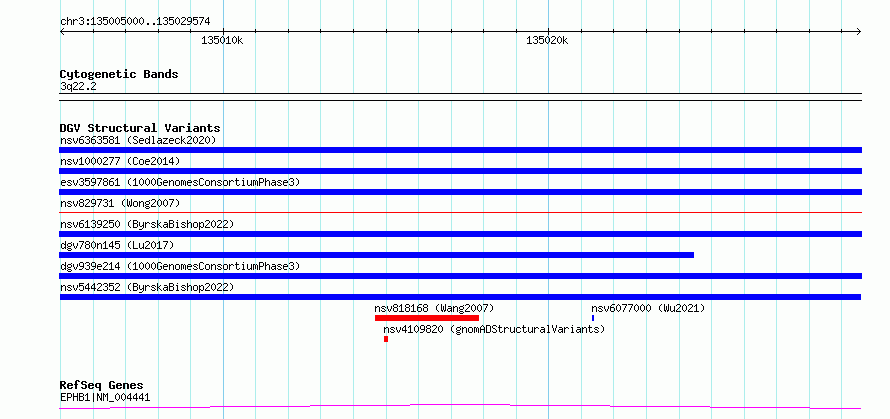Click the nsv829731 (Wong2007) label

tap(120, 203)
